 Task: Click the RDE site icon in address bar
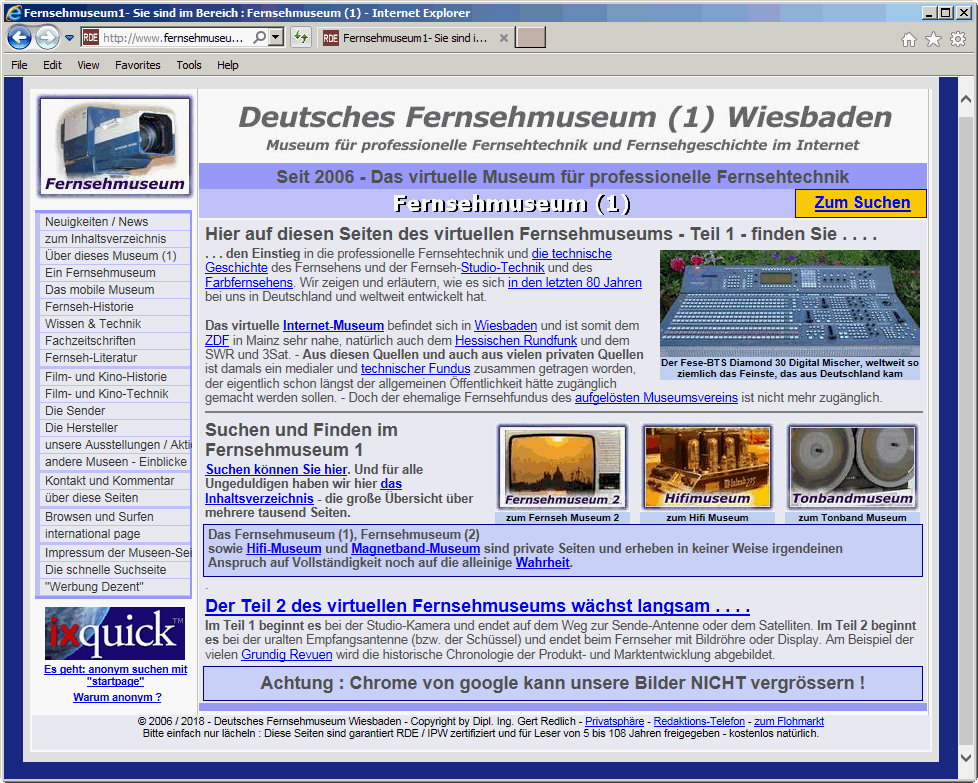pyautogui.click(x=90, y=37)
